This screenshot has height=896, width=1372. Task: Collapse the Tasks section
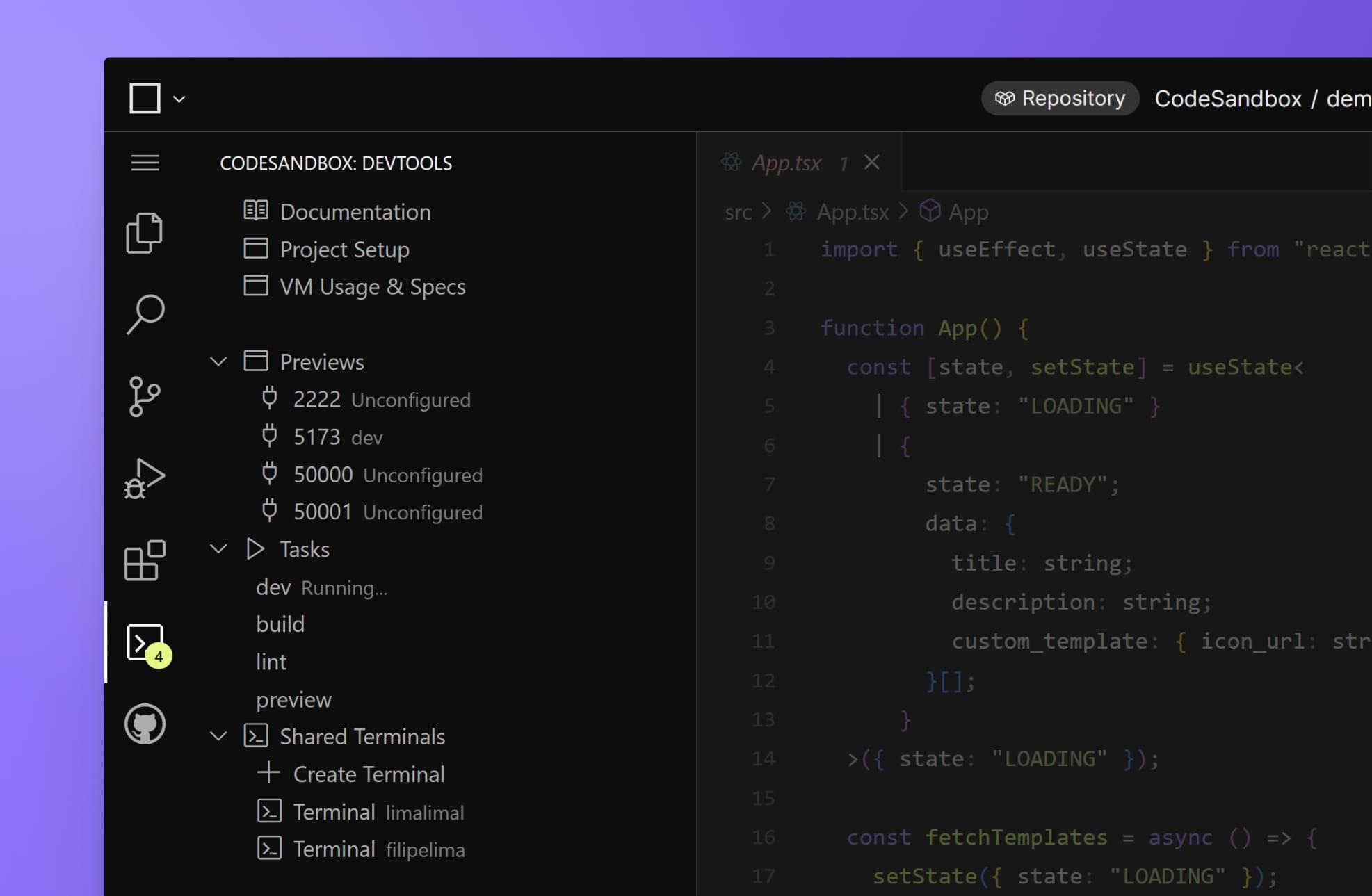coord(218,548)
